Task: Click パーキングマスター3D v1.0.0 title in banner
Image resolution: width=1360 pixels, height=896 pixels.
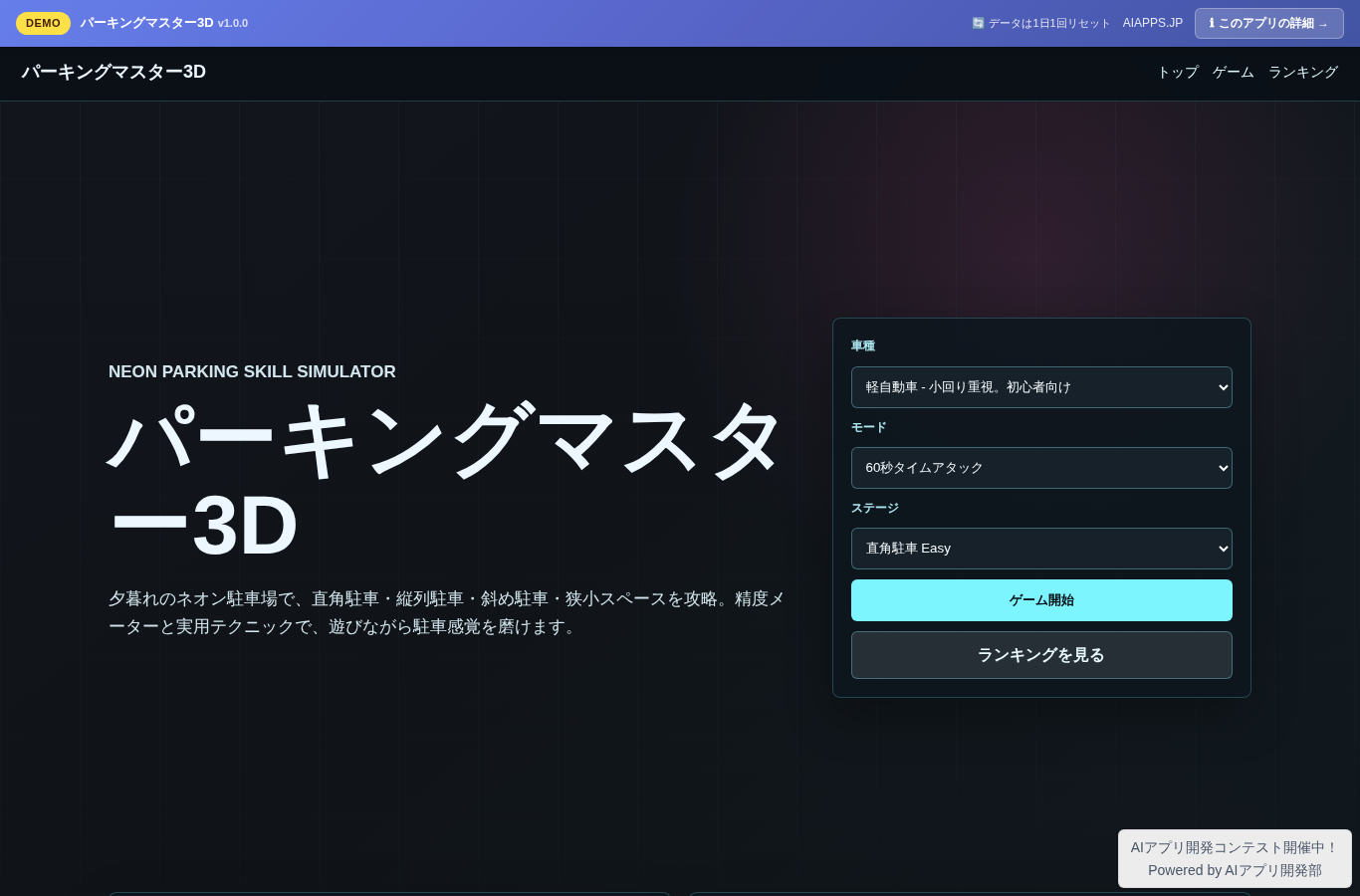Action: (x=164, y=23)
